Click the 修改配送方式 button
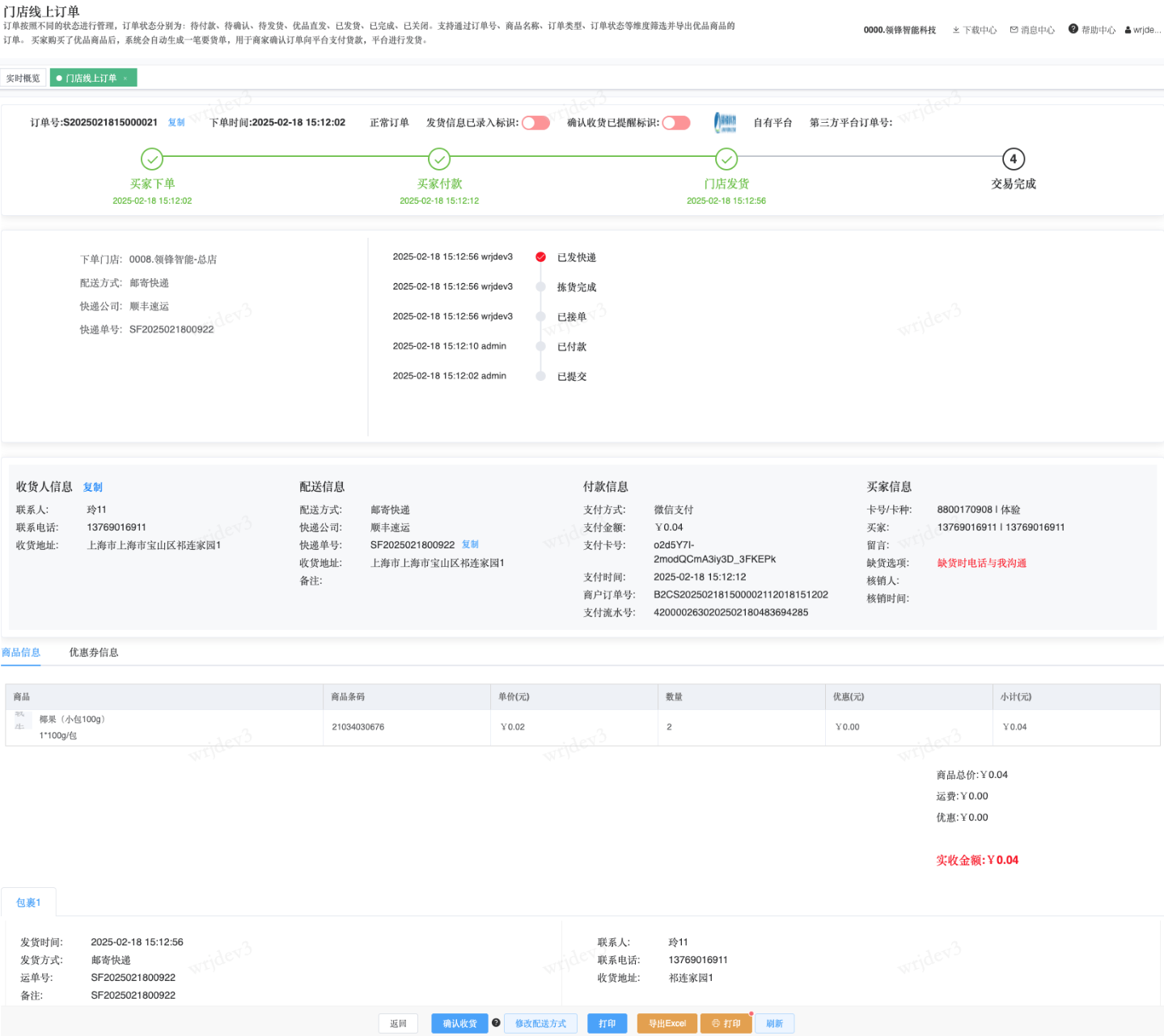The image size is (1164, 1036). click(x=540, y=1023)
